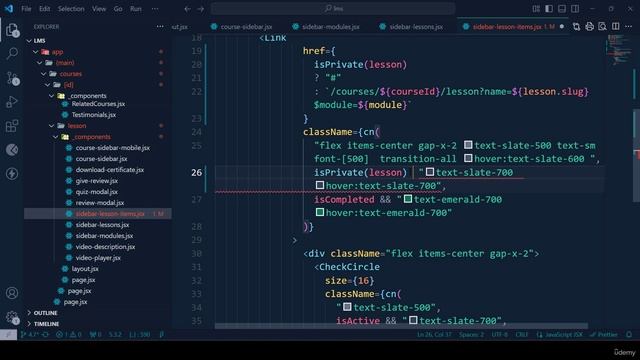Collapse the (main) folder

pos(40,63)
